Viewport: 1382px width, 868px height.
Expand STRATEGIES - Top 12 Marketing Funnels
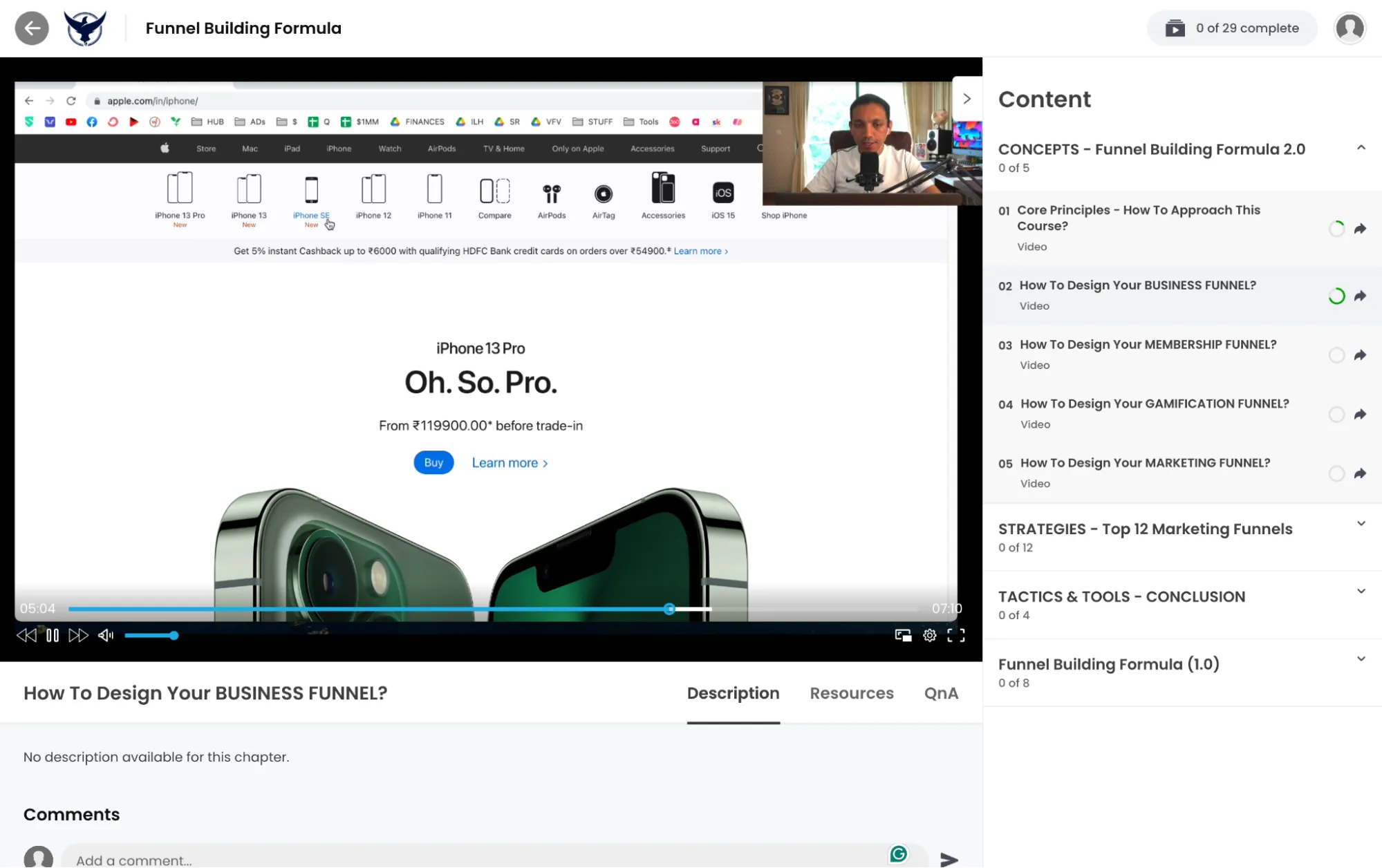(1361, 523)
